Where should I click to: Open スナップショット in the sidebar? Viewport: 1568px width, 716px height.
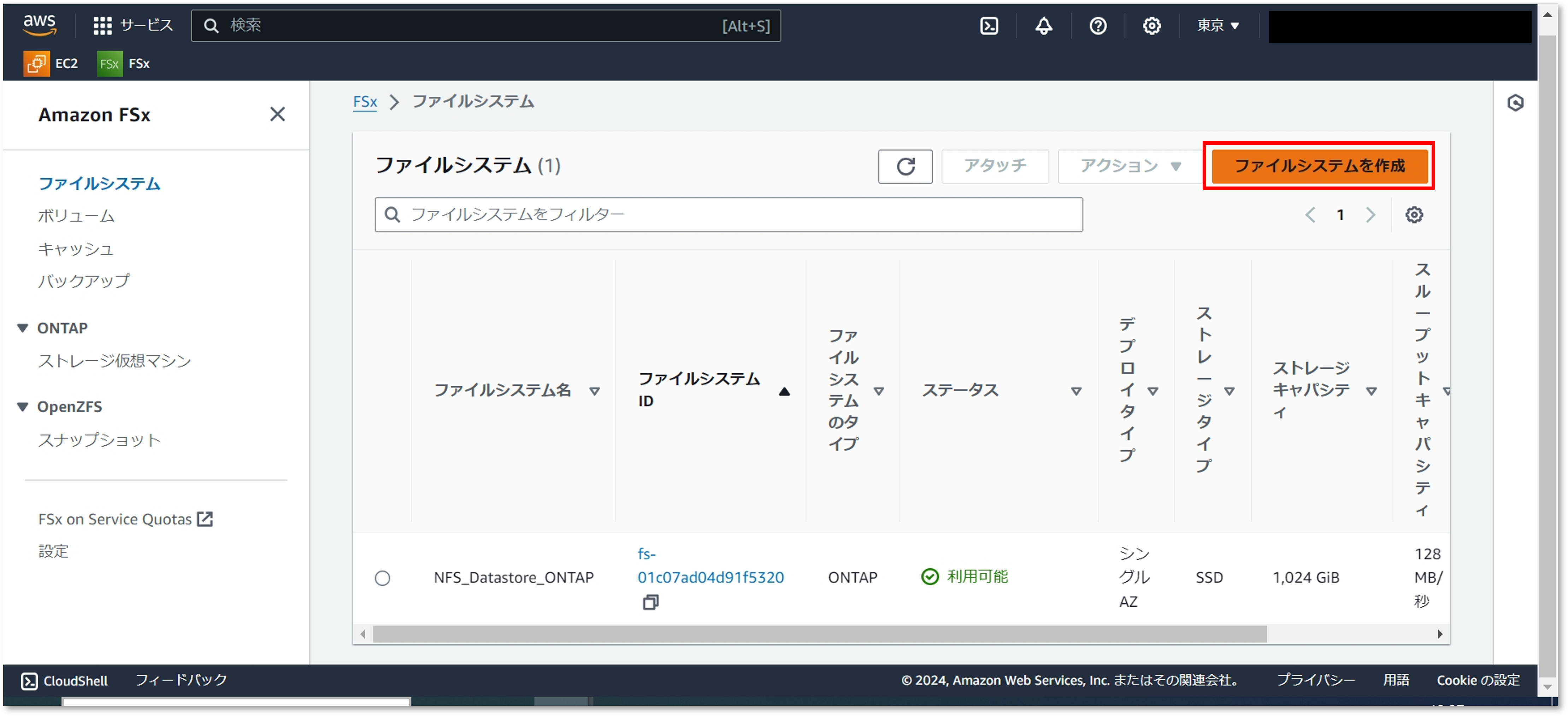click(x=99, y=440)
